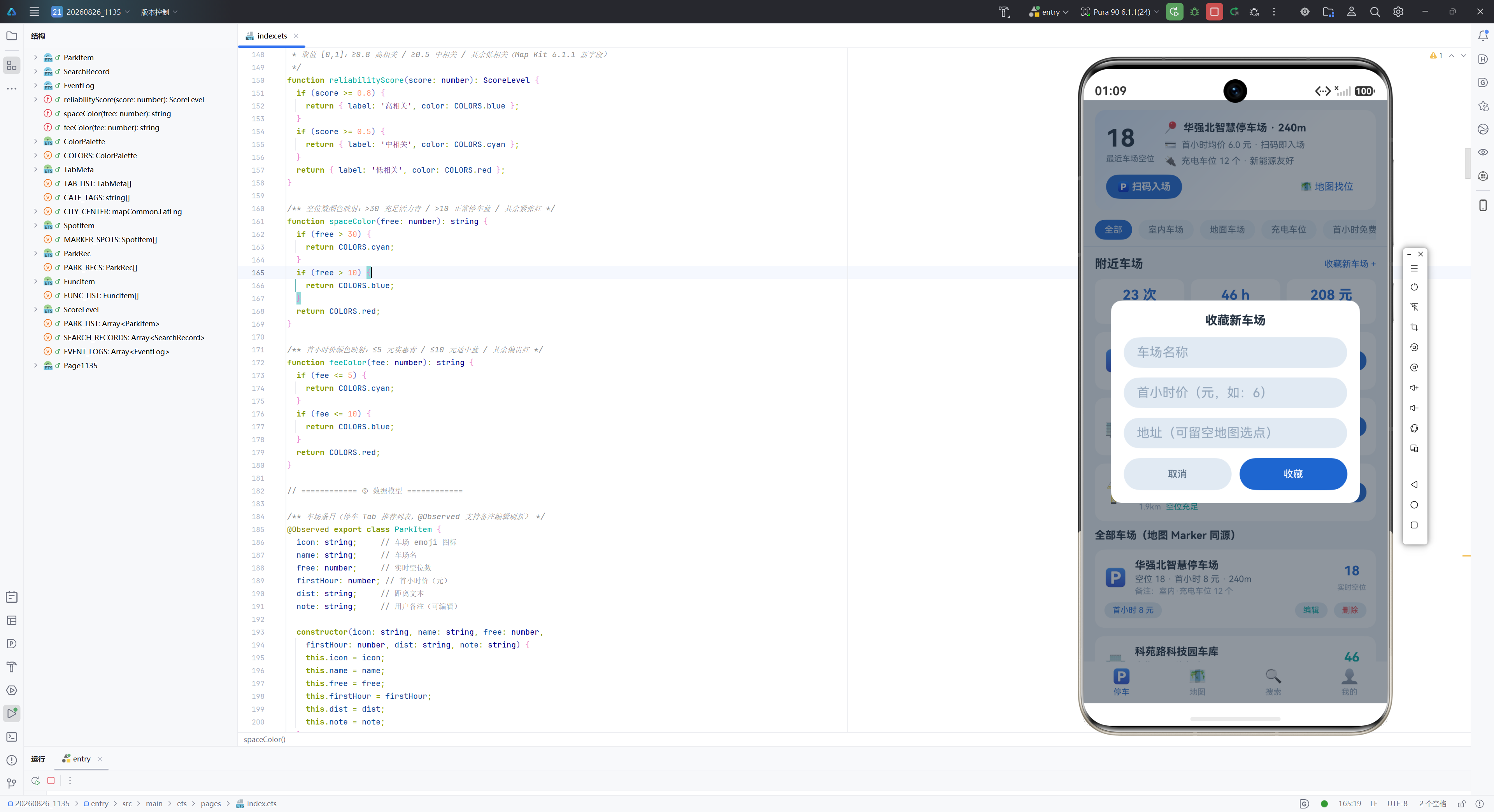Tap emulator recent apps square button
This screenshot has height=812, width=1494.
1414,525
